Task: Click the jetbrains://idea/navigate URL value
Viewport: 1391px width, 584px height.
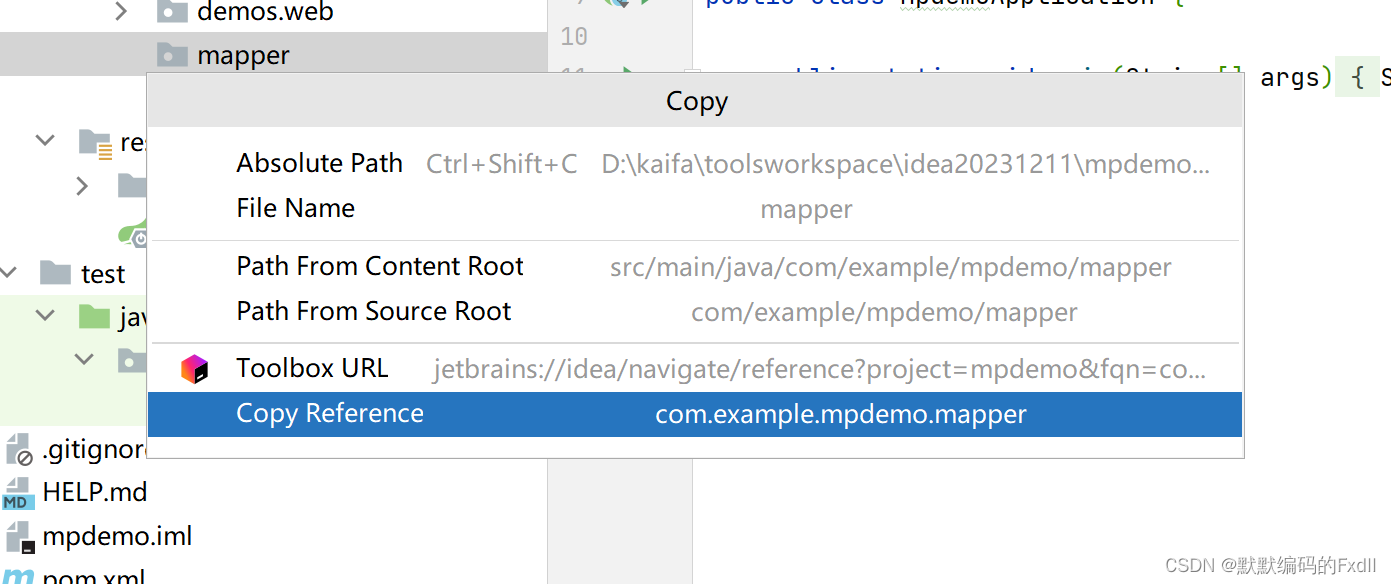Action: (x=819, y=370)
